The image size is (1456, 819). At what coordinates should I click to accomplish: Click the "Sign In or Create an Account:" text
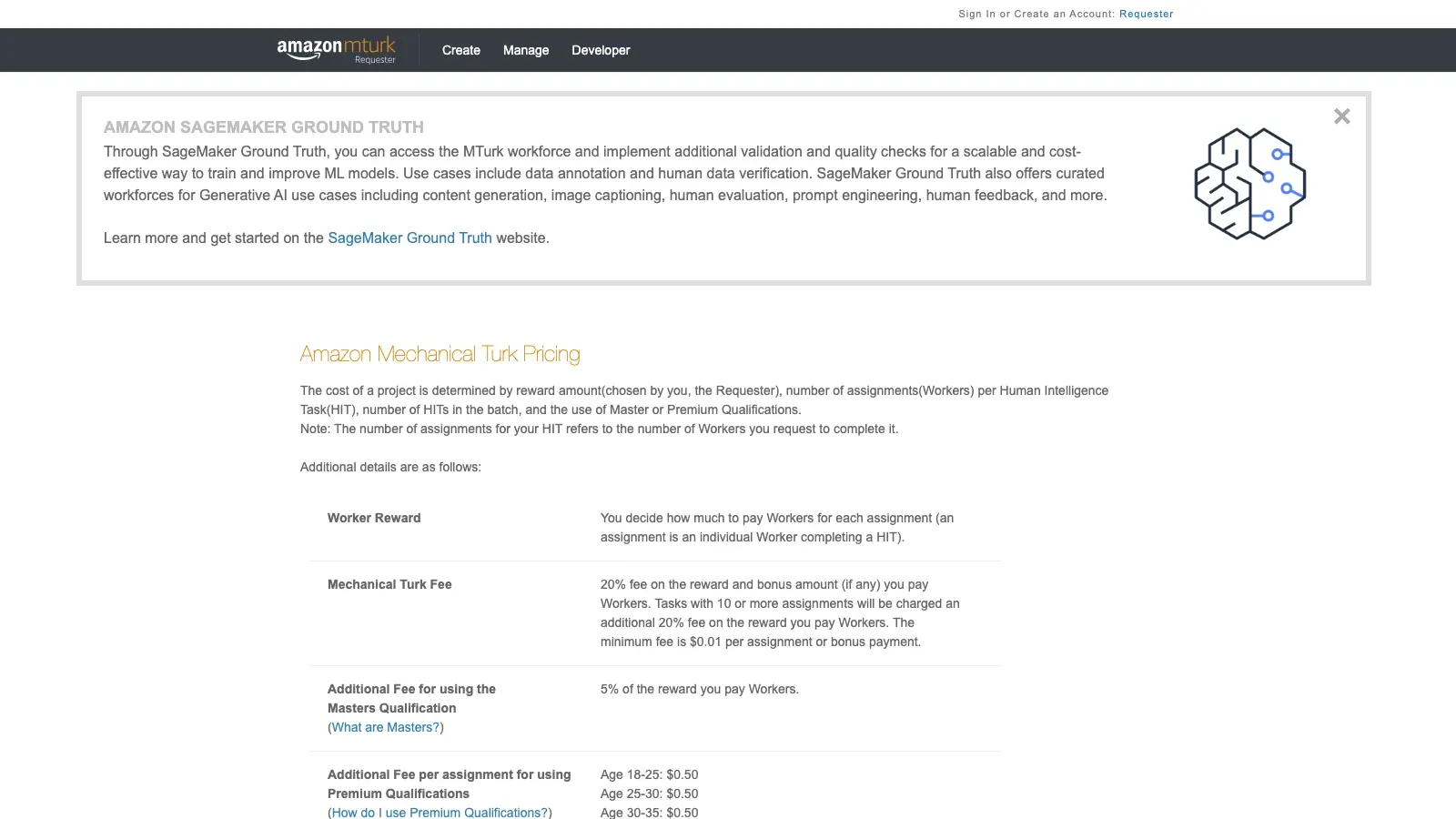tap(1036, 14)
